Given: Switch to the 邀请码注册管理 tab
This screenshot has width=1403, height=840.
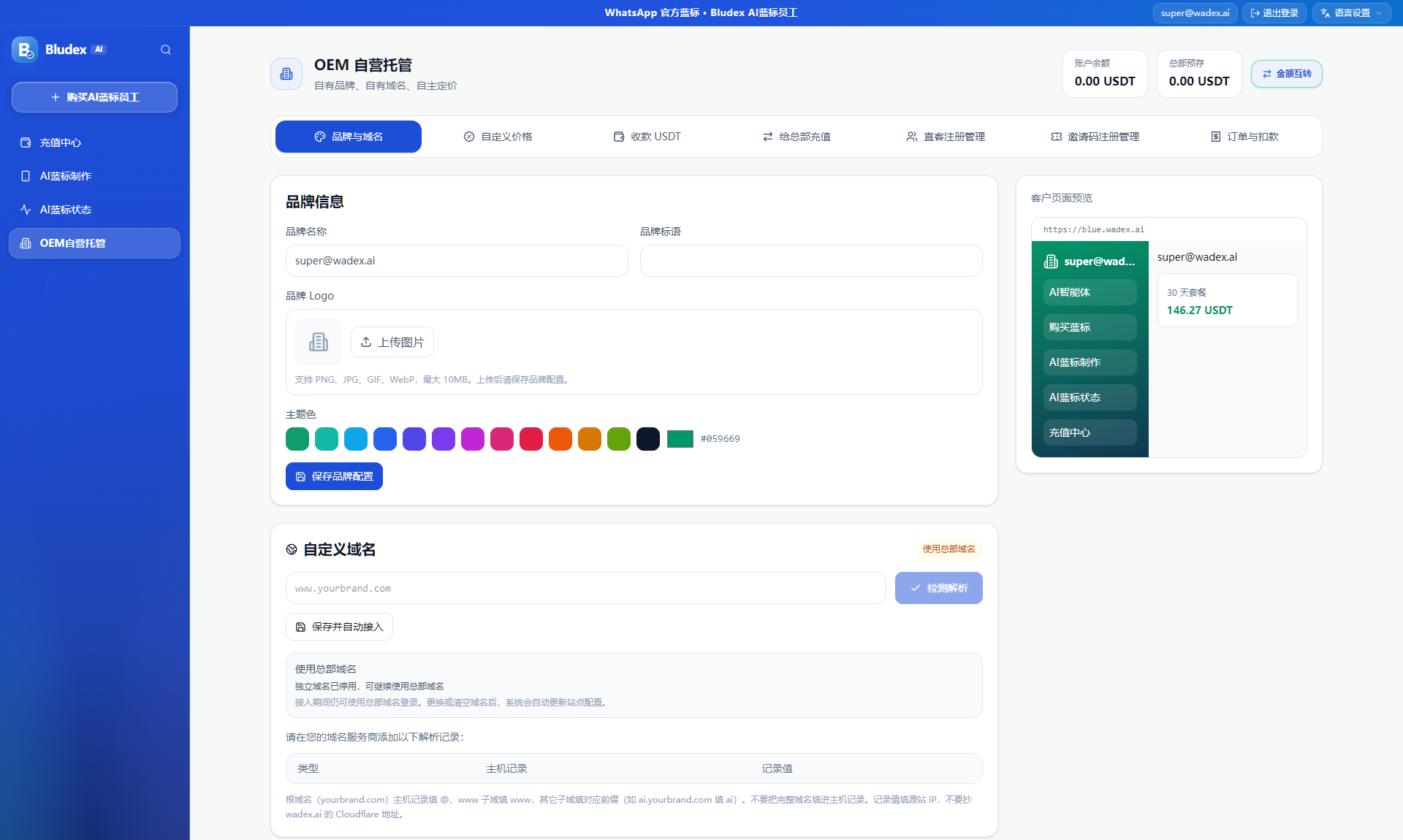Looking at the screenshot, I should [x=1095, y=137].
